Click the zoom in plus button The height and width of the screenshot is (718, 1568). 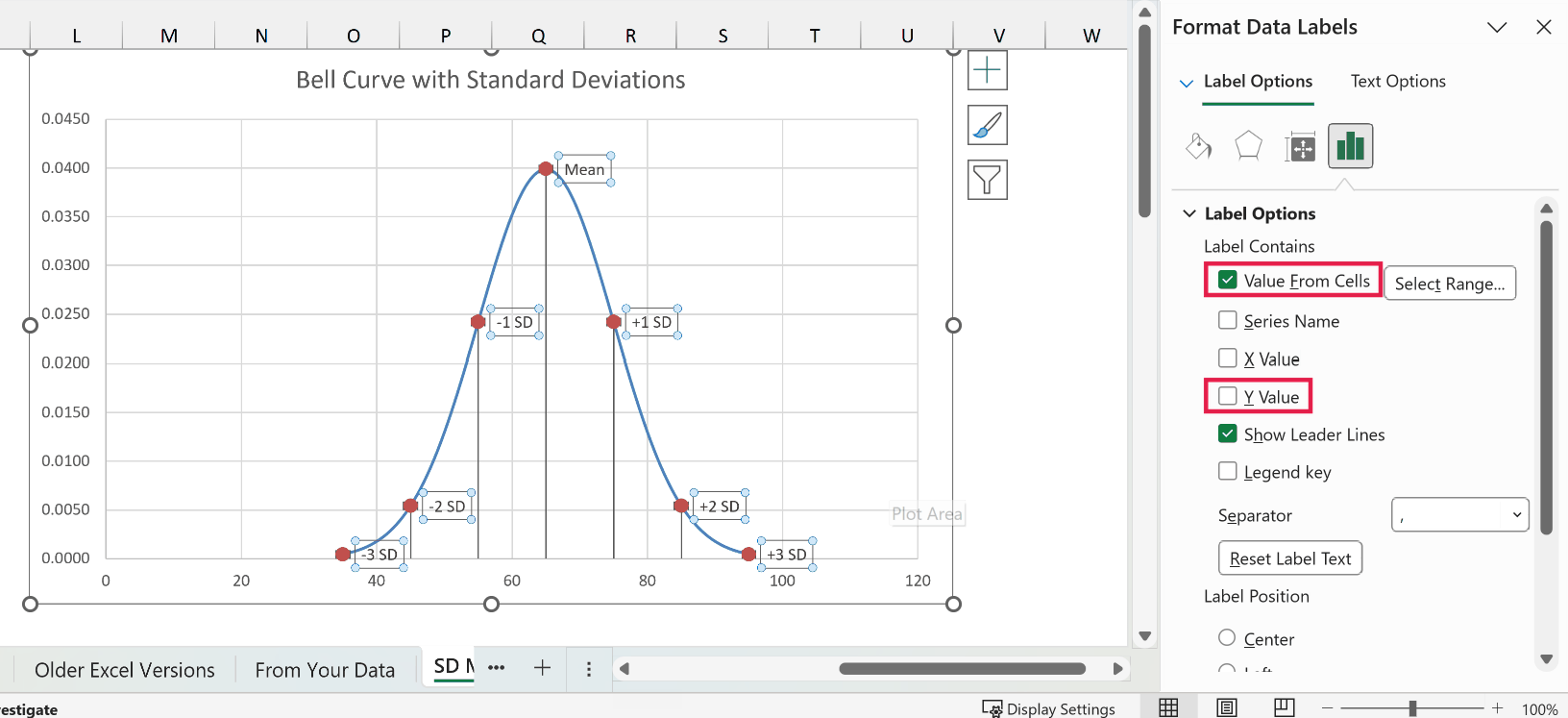coord(1497,708)
